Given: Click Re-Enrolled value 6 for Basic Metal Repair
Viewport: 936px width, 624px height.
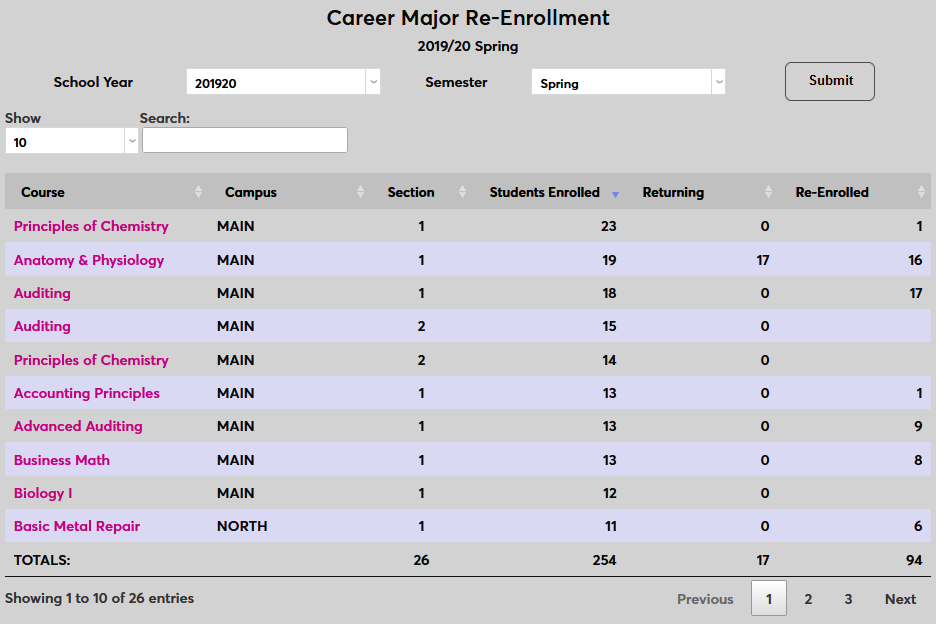Looking at the screenshot, I should click(918, 526).
